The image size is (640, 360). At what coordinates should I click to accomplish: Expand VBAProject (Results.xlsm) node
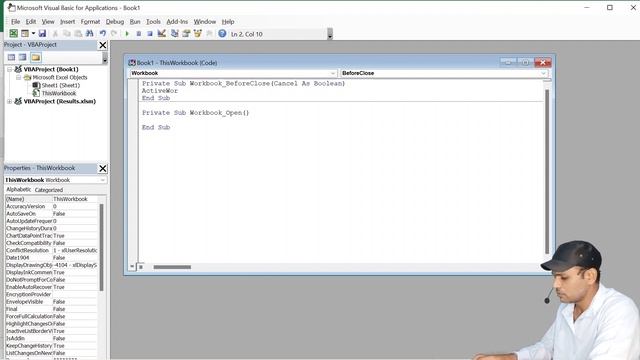point(9,101)
